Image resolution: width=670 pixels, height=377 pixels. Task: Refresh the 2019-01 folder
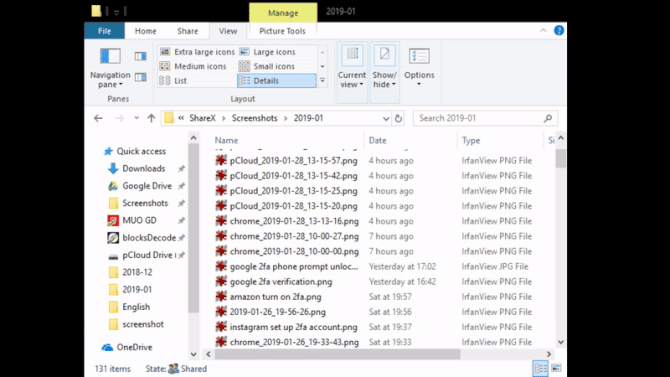point(398,118)
